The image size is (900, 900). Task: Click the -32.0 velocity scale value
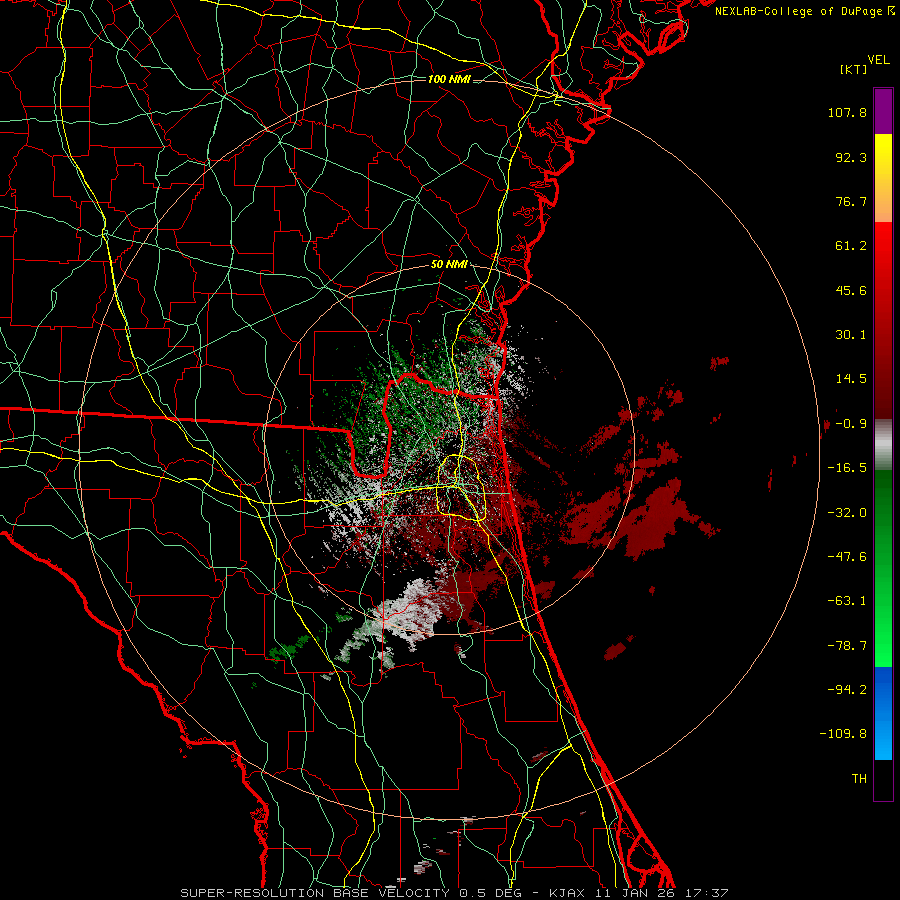(847, 513)
